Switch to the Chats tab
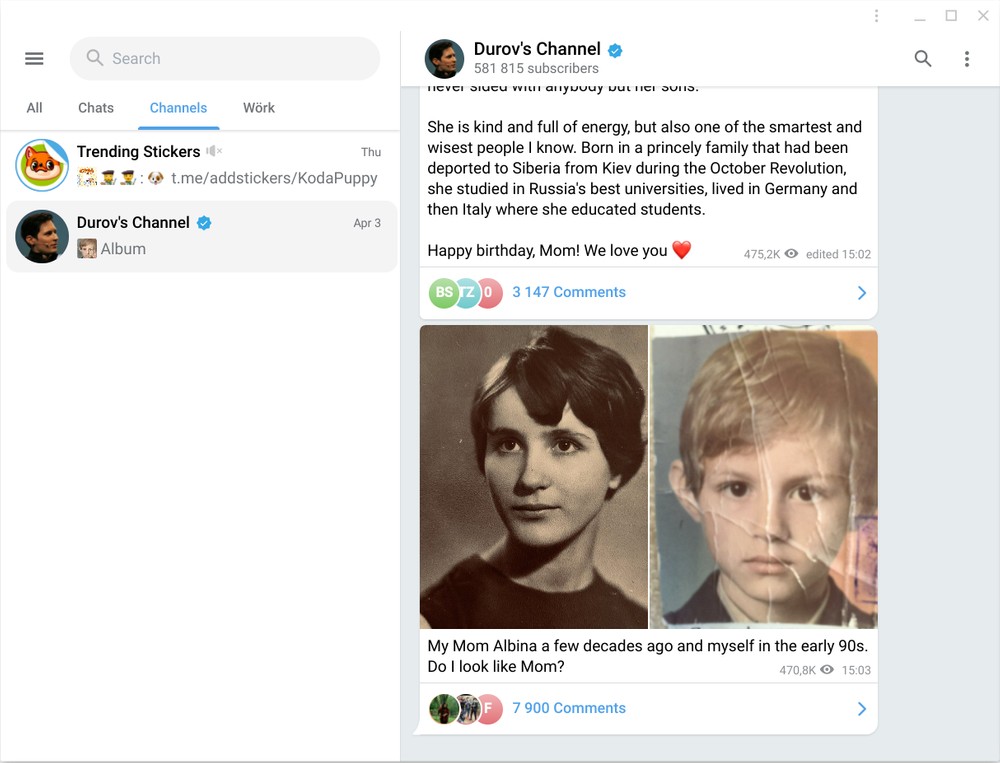Viewport: 1000px width, 763px height. pyautogui.click(x=96, y=108)
